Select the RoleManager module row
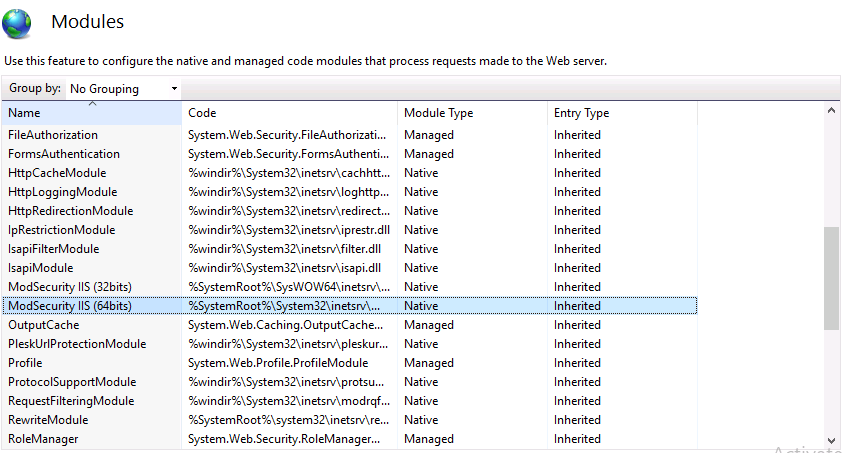Viewport: 845px width, 453px height. click(x=349, y=439)
